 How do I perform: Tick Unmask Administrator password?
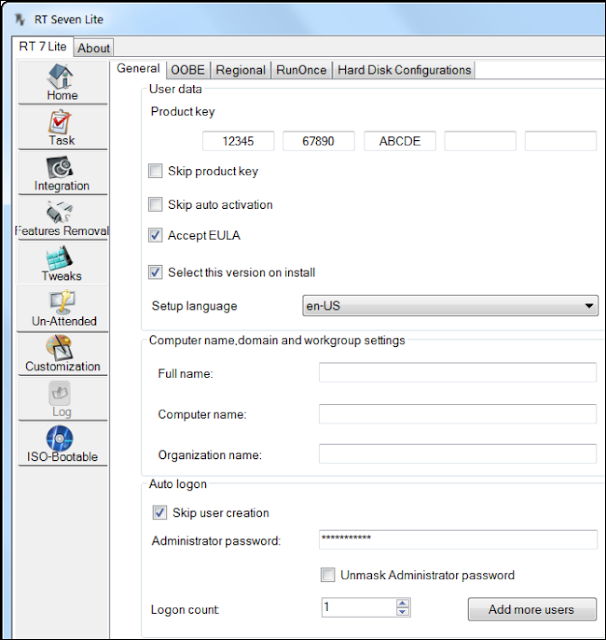pos(328,575)
